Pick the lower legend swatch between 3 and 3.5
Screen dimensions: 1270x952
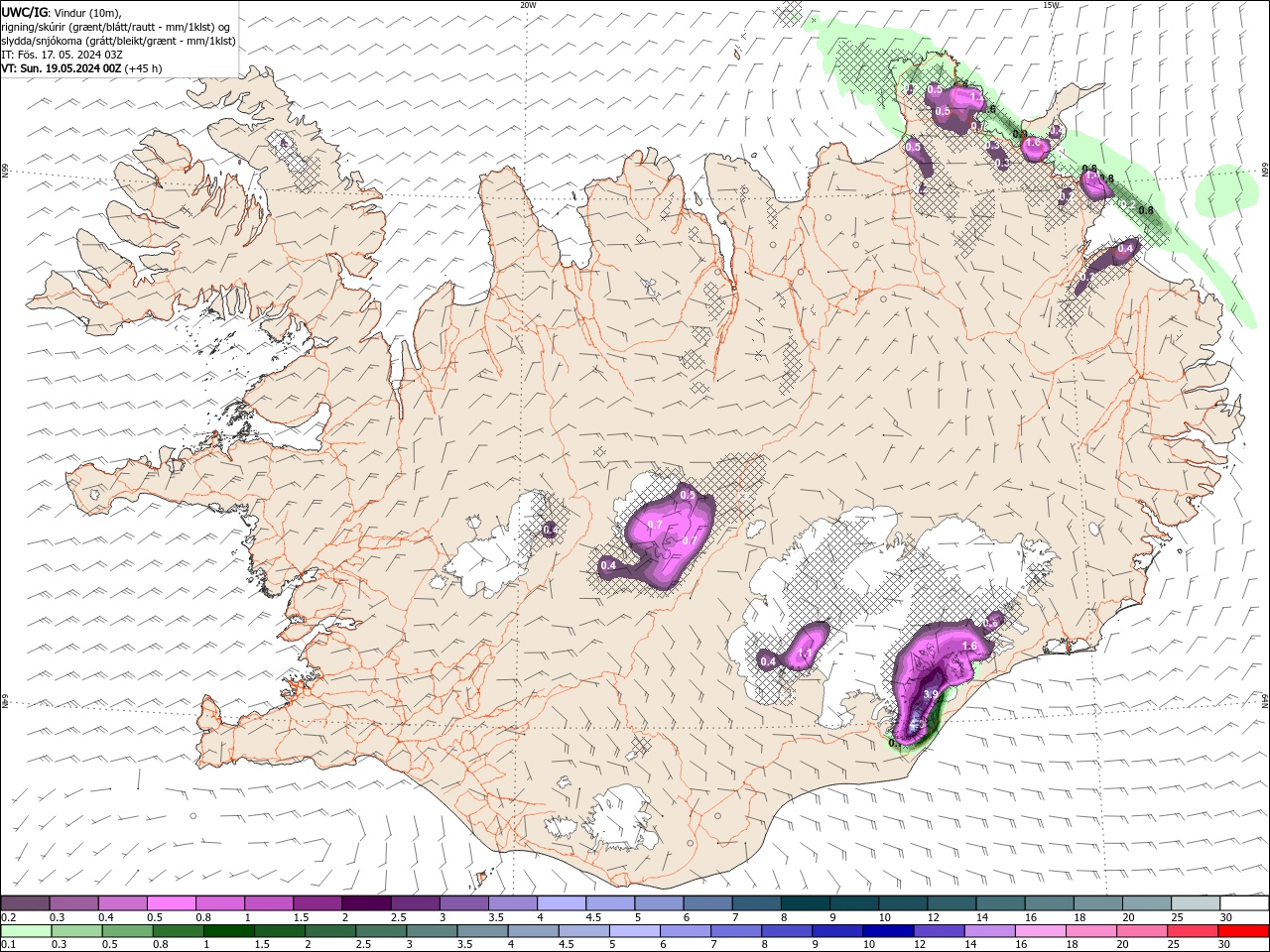coord(432,931)
